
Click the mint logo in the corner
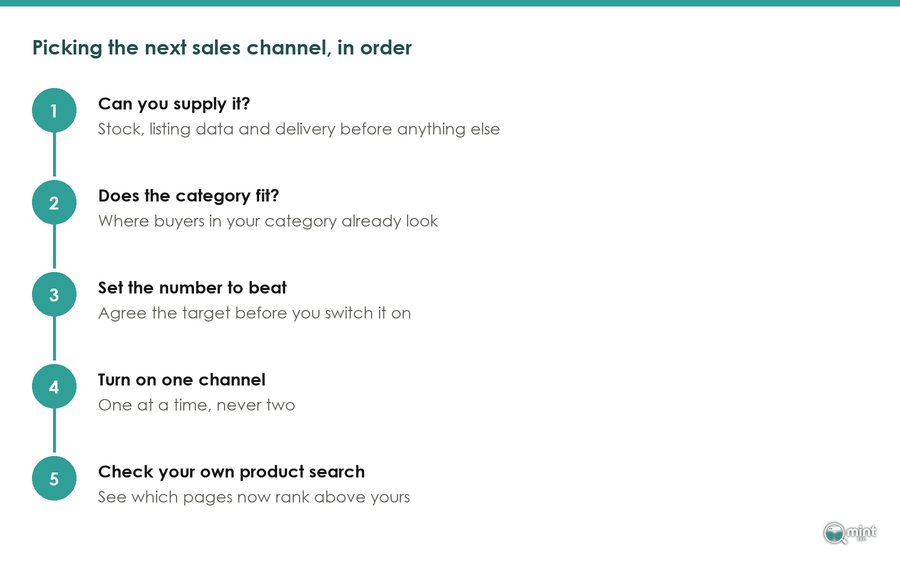[849, 533]
